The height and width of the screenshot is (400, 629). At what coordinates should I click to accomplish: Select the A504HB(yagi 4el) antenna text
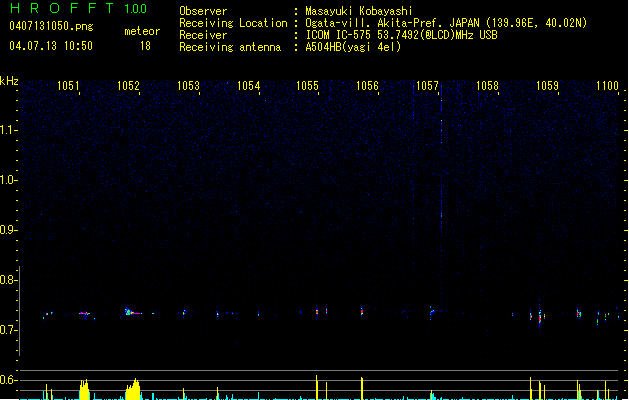(x=353, y=47)
